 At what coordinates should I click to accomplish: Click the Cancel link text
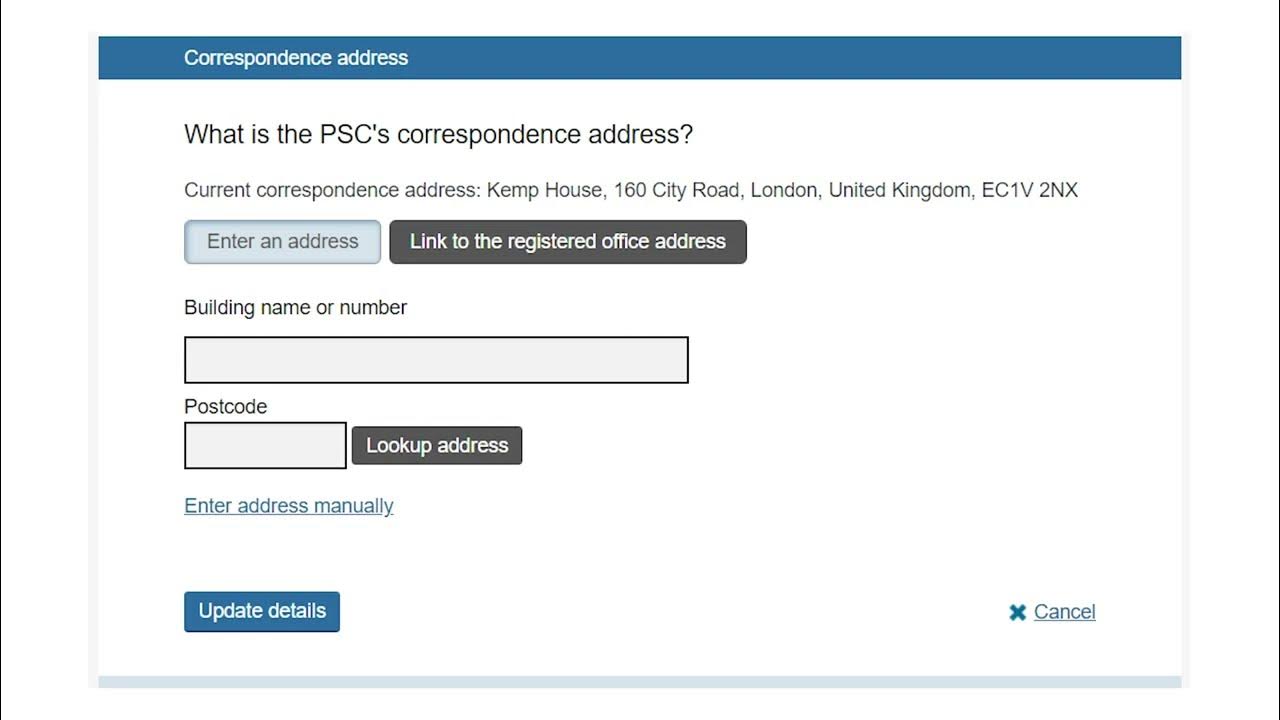(x=1064, y=612)
